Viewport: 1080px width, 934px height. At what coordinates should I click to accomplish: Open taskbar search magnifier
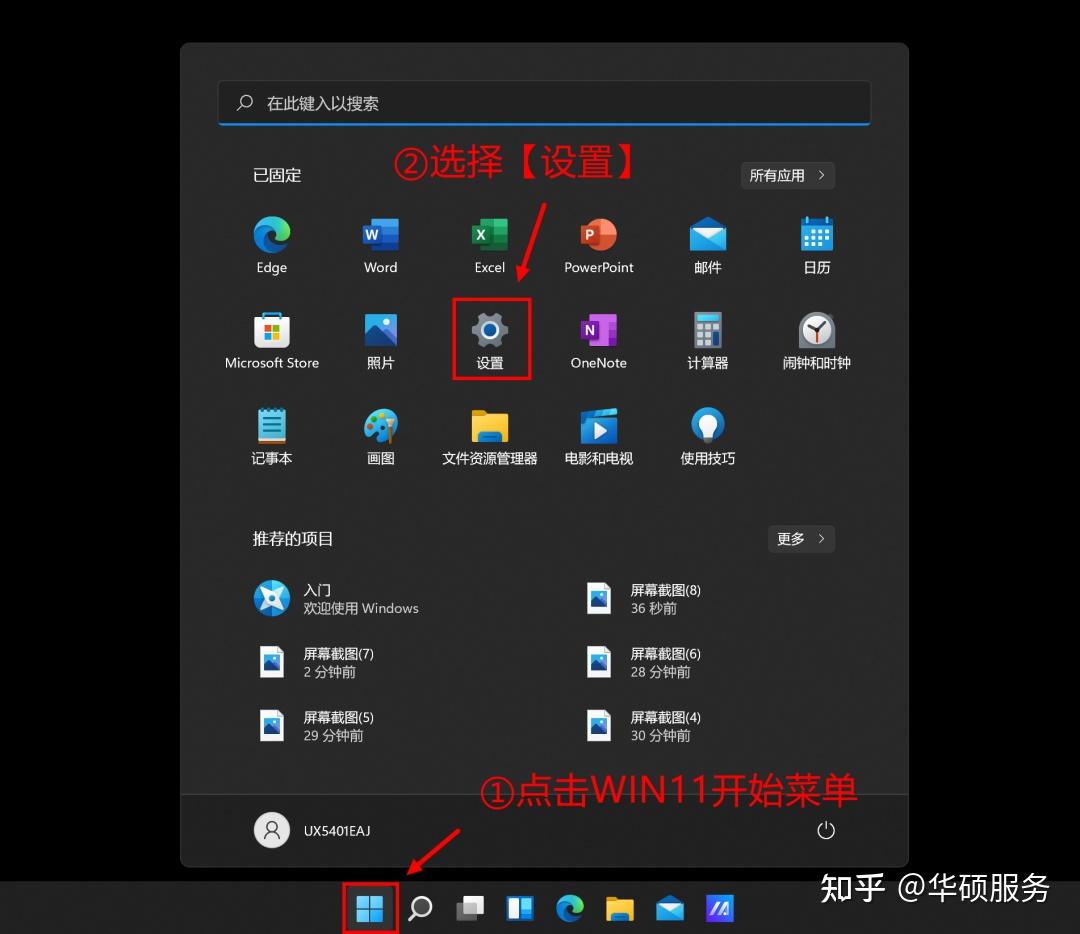pos(420,909)
